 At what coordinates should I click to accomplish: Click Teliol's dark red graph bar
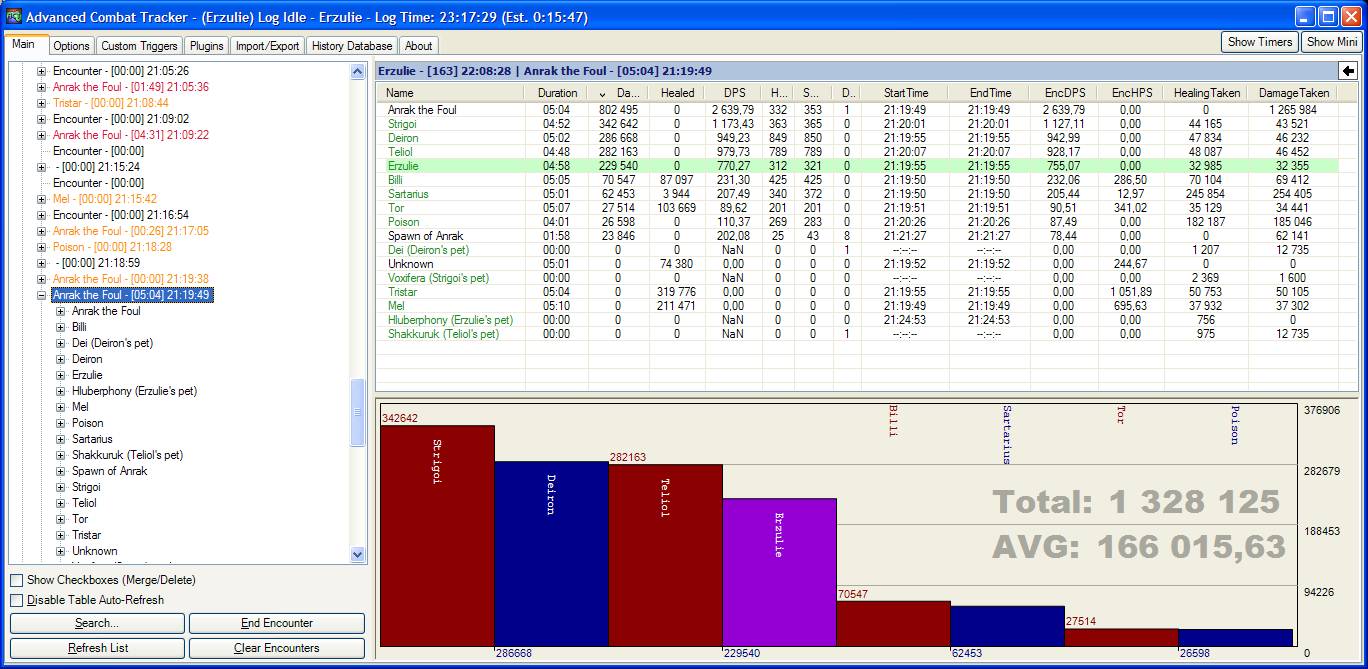tap(665, 555)
